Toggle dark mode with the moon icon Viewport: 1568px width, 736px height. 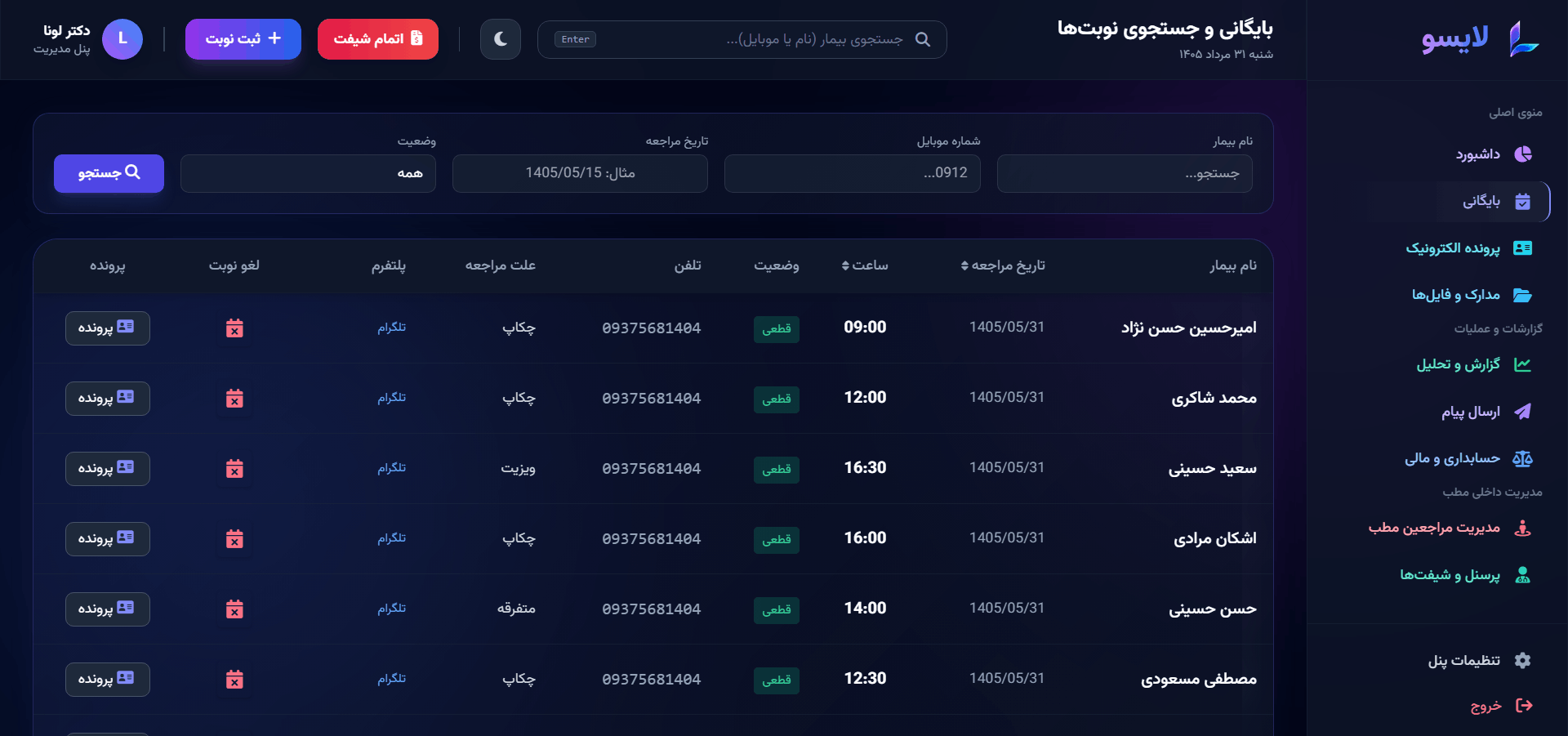point(501,39)
